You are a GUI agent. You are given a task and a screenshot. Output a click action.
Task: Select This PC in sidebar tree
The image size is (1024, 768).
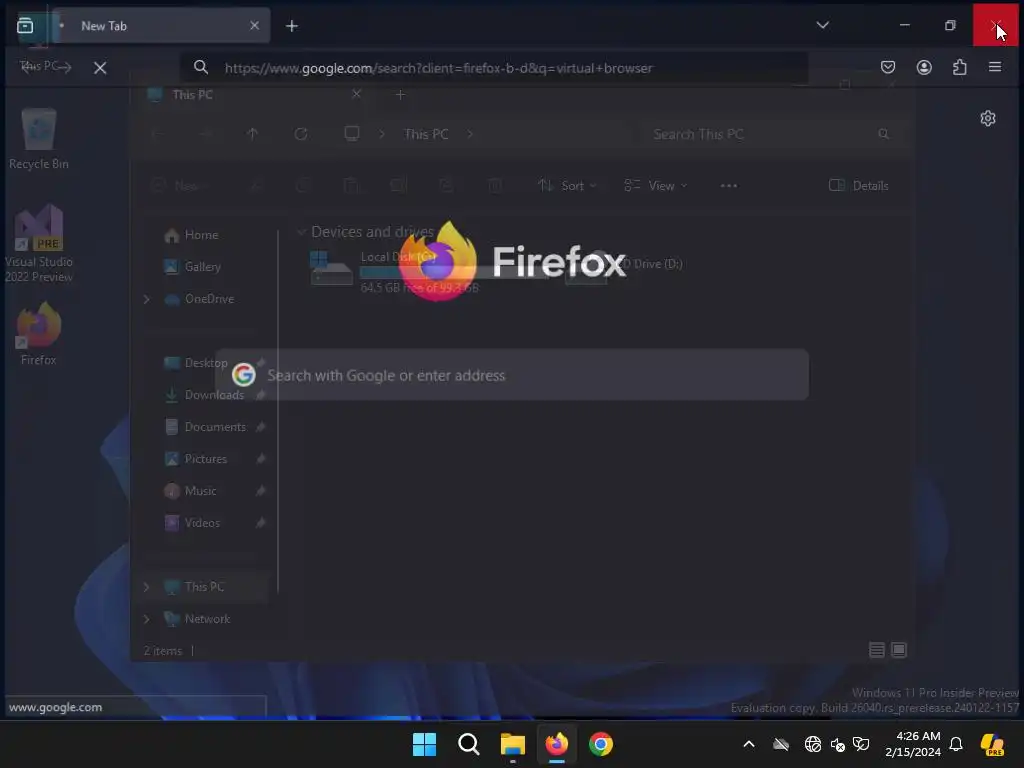[x=204, y=586]
